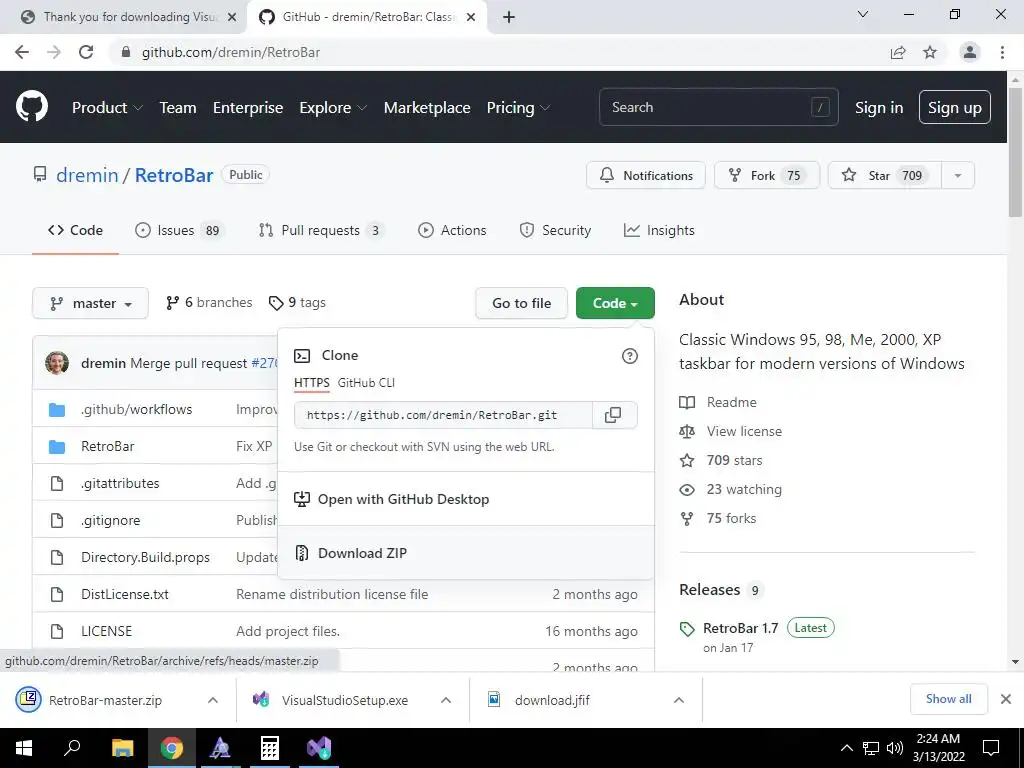
Task: Close the RetroBar GitHub tab
Action: (471, 17)
